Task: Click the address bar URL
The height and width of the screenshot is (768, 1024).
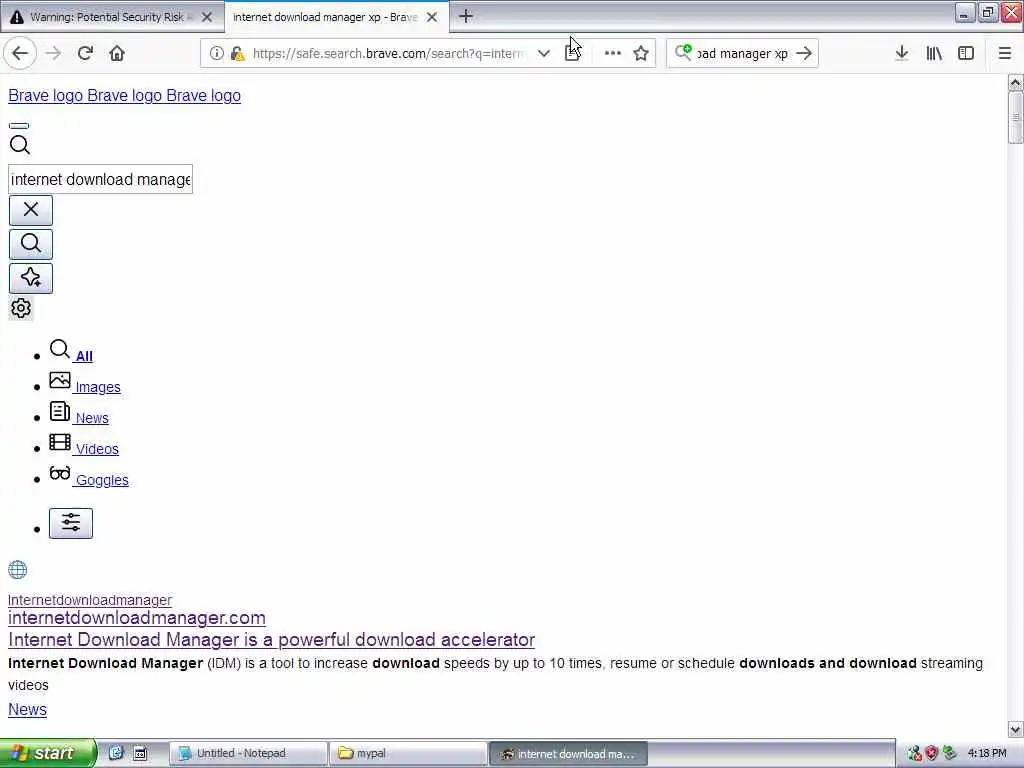Action: tap(389, 54)
